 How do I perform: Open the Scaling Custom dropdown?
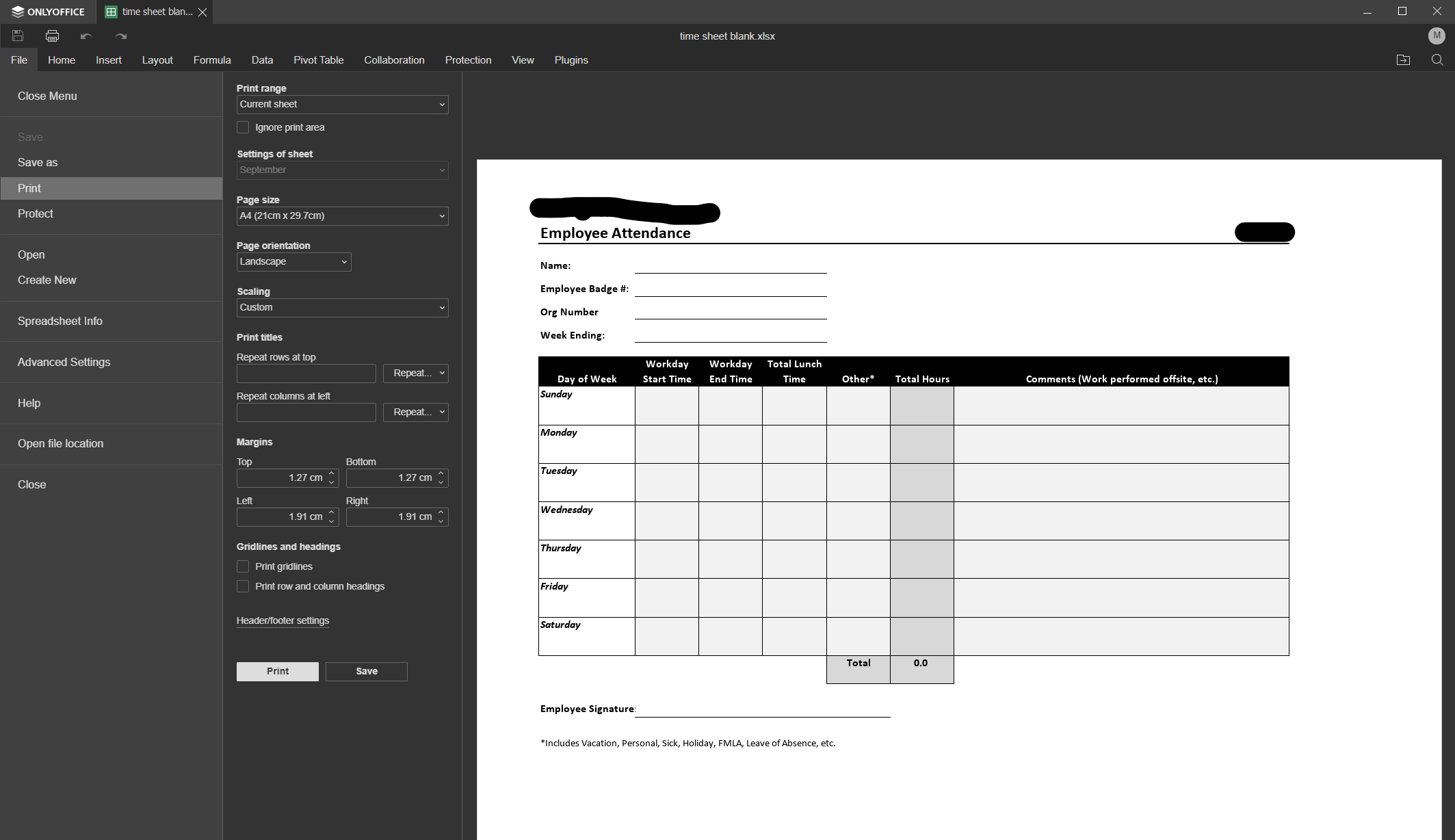[x=342, y=308]
